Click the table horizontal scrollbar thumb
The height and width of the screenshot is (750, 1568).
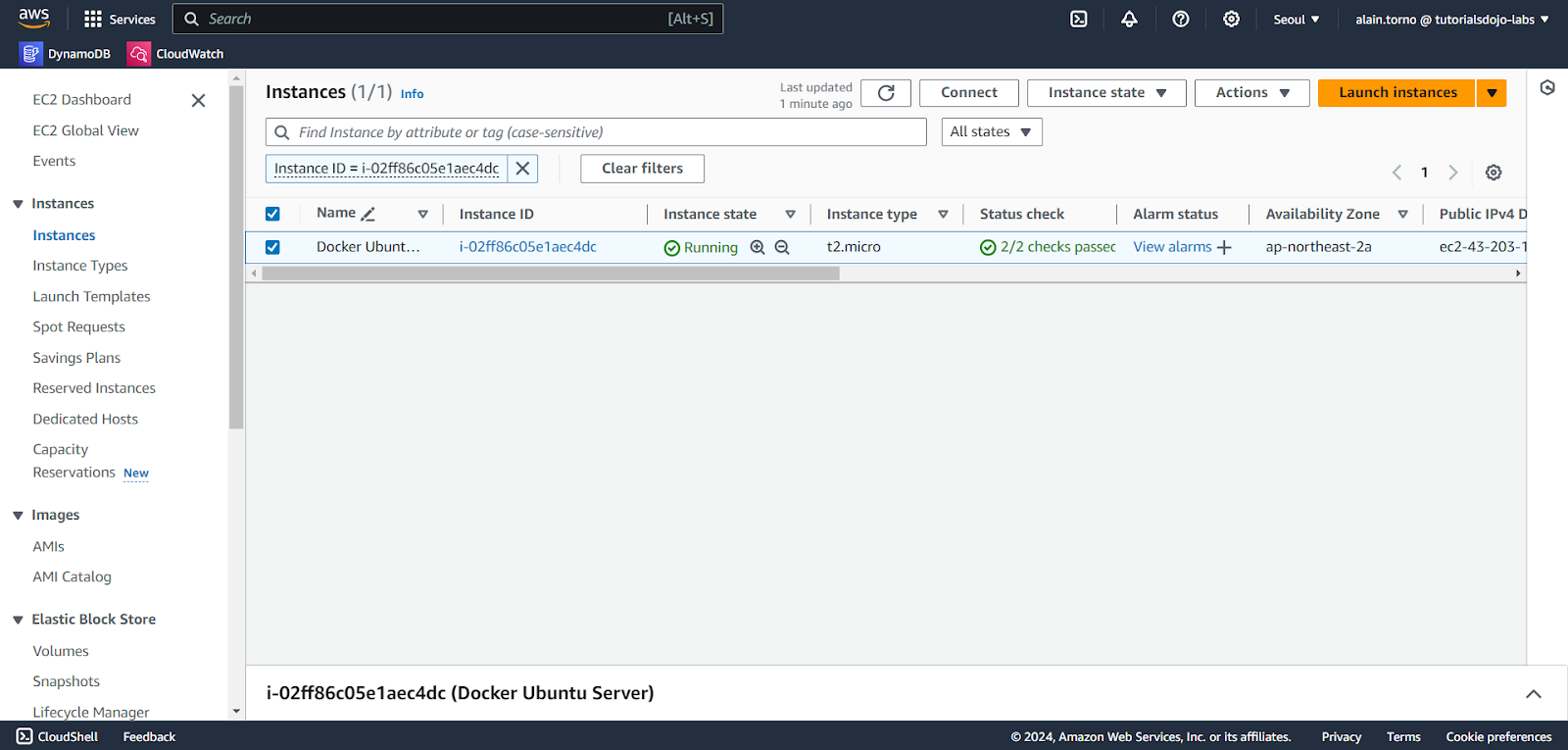click(551, 274)
